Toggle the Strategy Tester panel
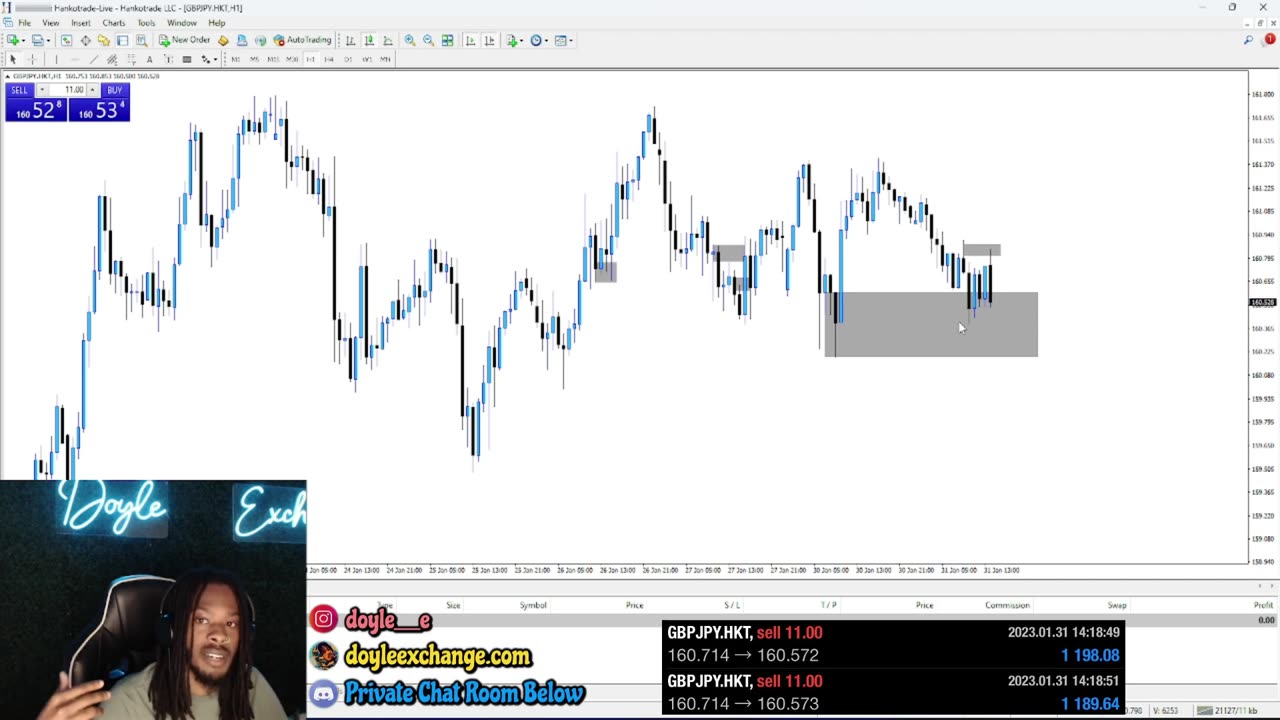This screenshot has height=720, width=1280. pos(141,40)
